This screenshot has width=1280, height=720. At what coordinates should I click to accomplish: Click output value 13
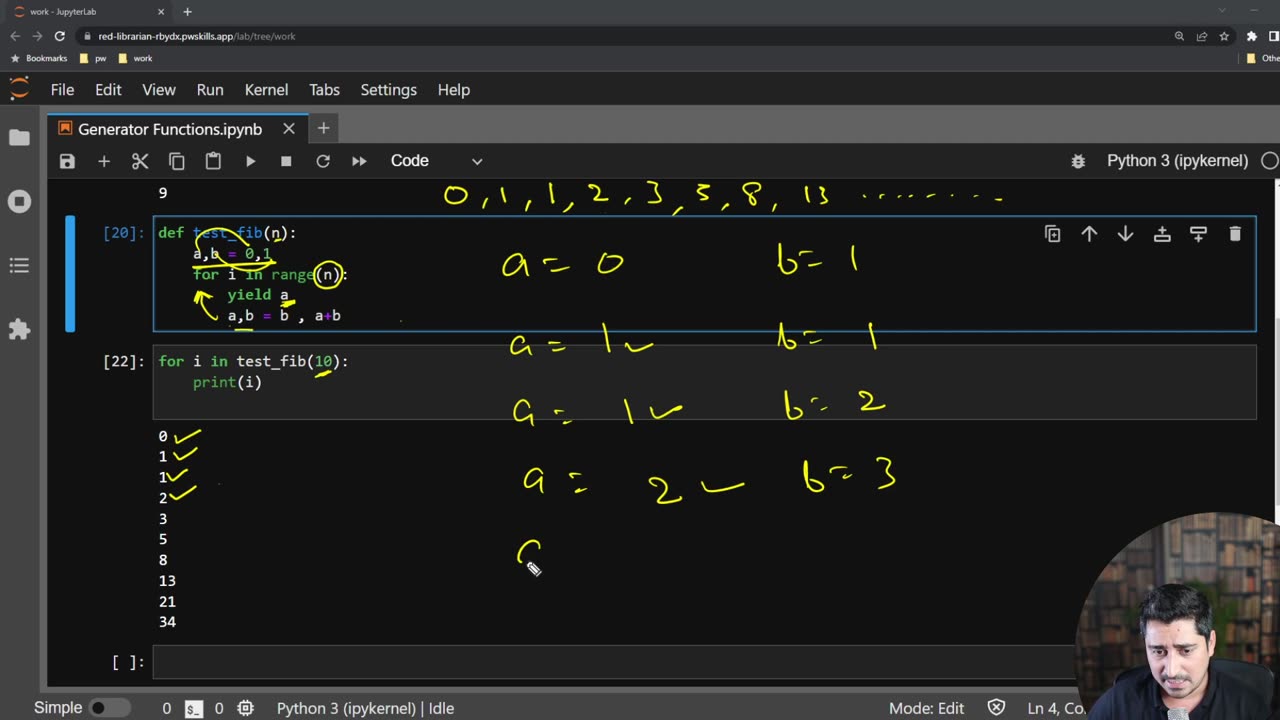(167, 581)
